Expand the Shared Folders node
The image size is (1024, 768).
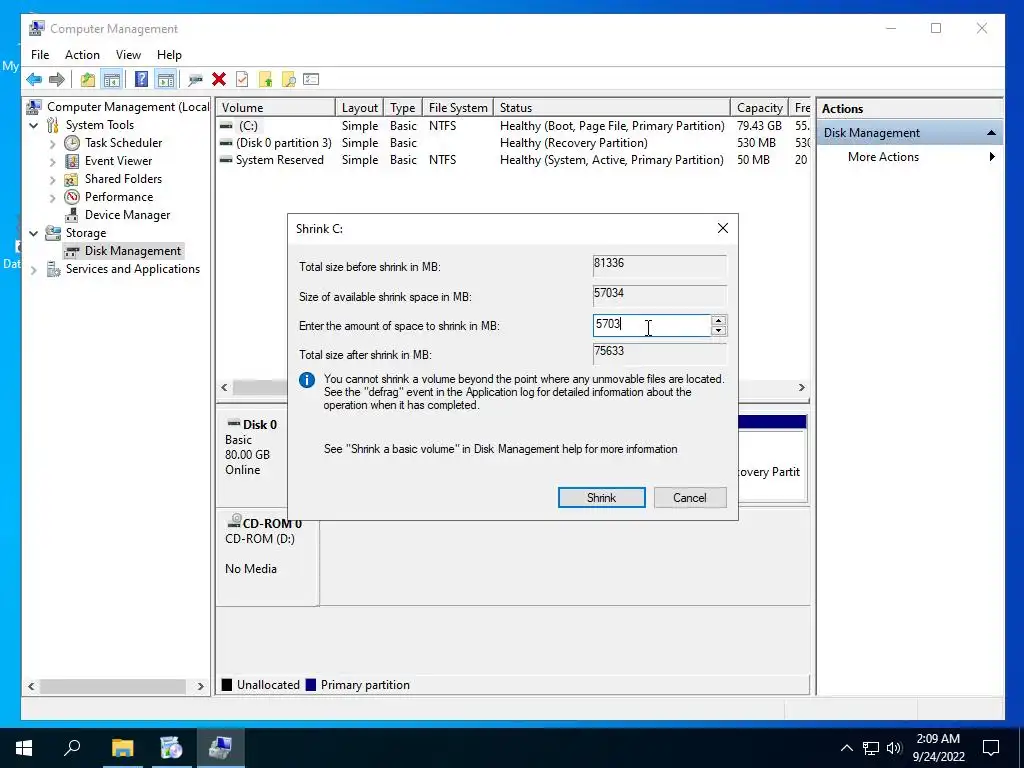pos(52,179)
